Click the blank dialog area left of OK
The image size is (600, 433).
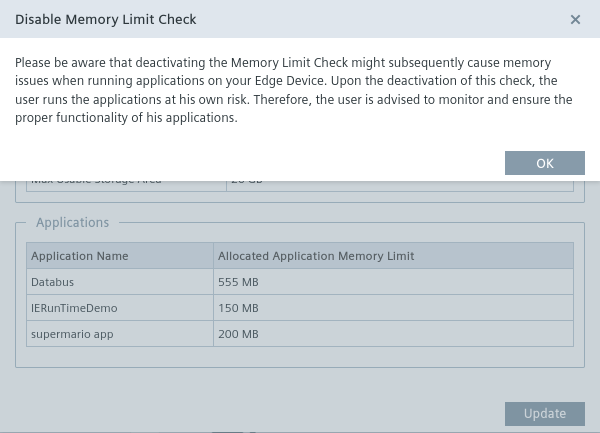click(250, 163)
